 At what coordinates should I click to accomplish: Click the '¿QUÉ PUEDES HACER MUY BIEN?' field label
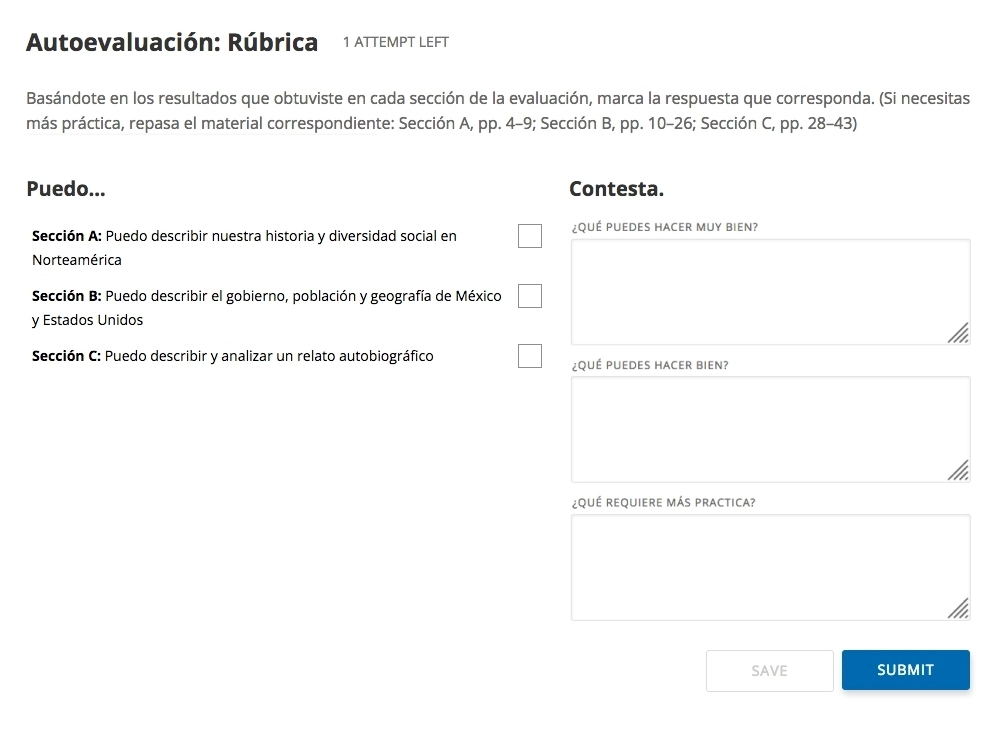tap(664, 227)
